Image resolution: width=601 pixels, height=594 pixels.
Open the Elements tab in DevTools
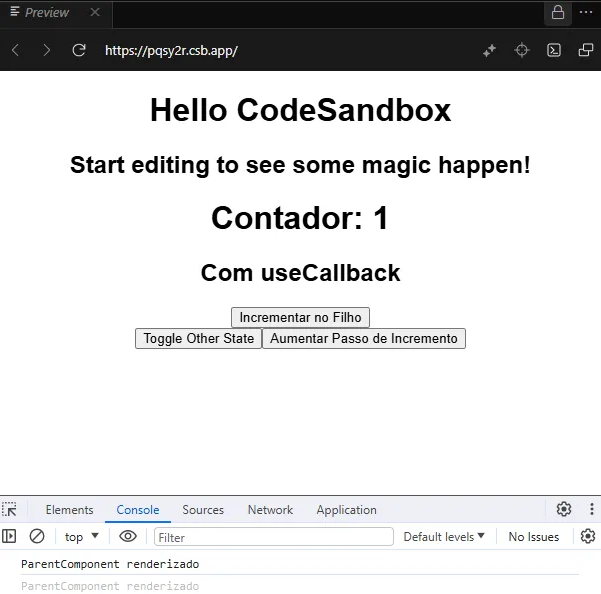click(x=69, y=510)
